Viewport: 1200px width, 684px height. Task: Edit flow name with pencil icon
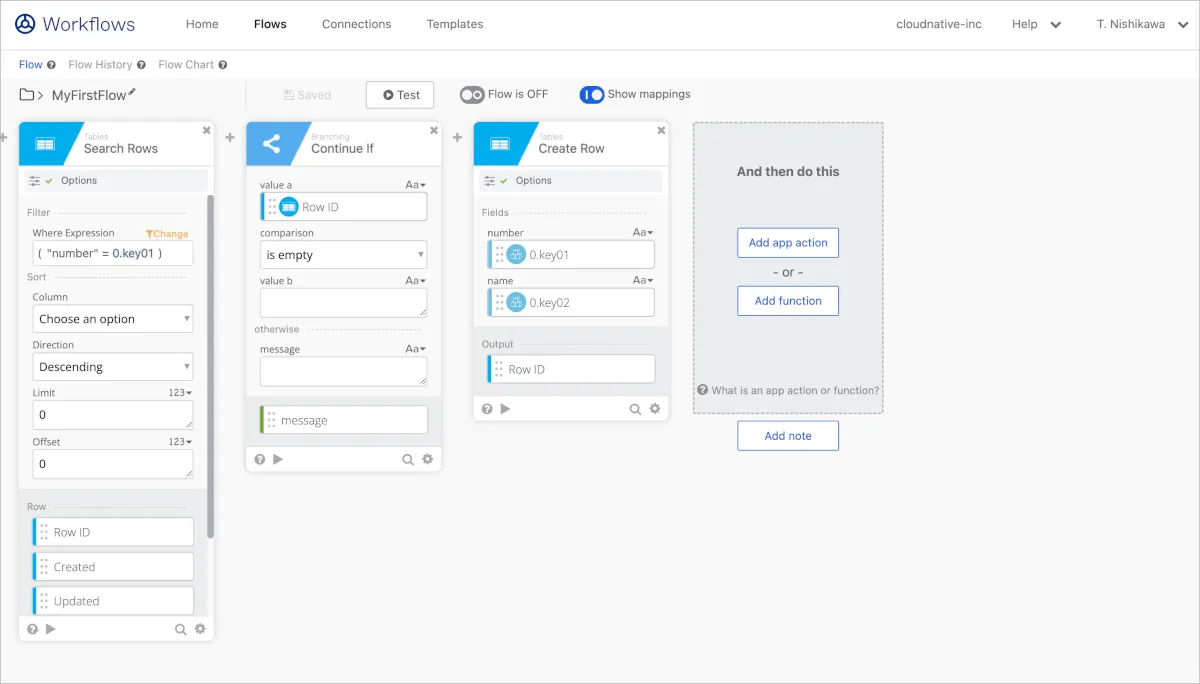tap(132, 92)
